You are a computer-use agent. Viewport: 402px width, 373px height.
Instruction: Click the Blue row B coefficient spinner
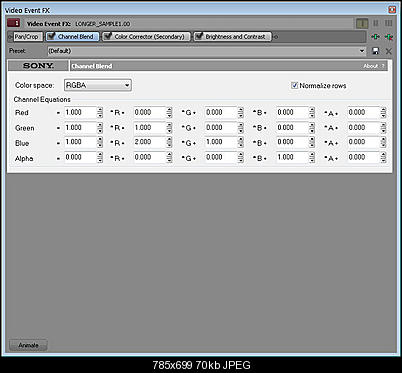coord(241,142)
